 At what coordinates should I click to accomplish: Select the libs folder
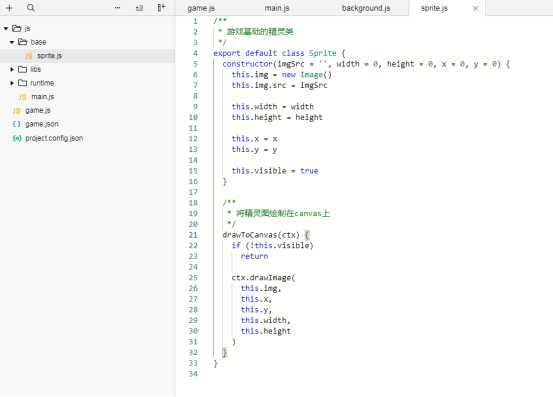click(35, 69)
